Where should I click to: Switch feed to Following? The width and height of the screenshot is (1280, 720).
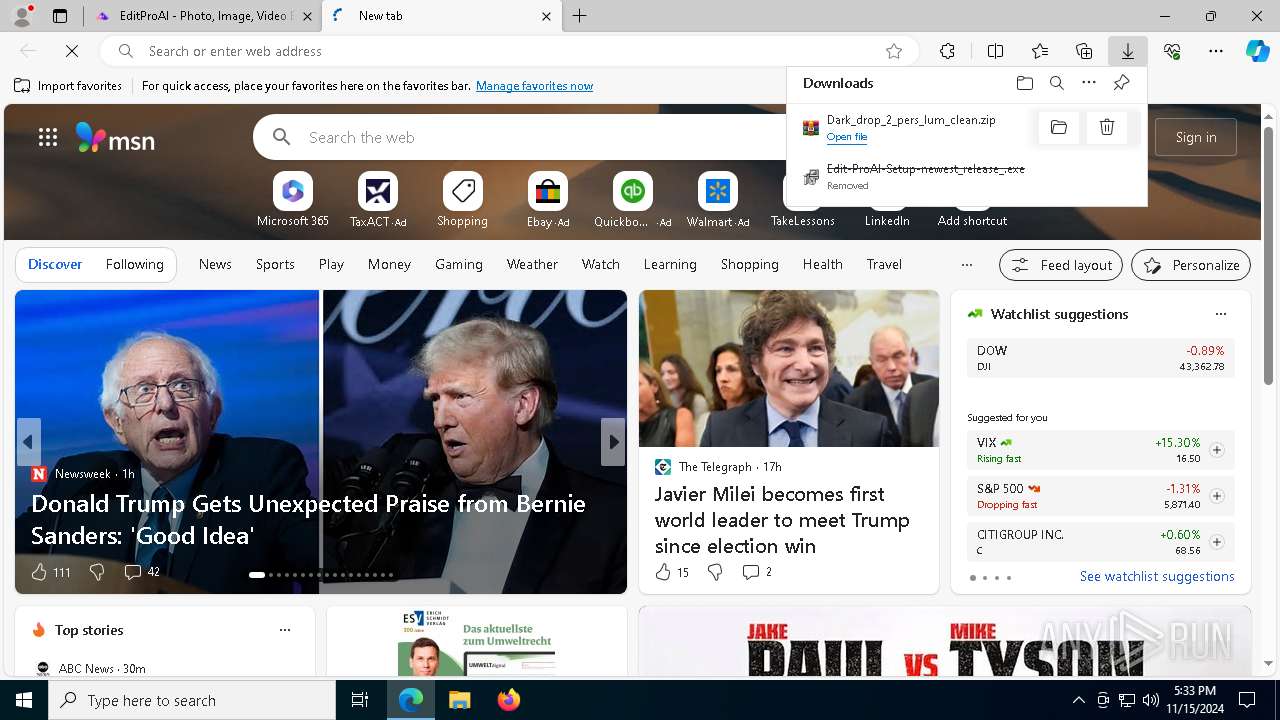click(x=134, y=264)
